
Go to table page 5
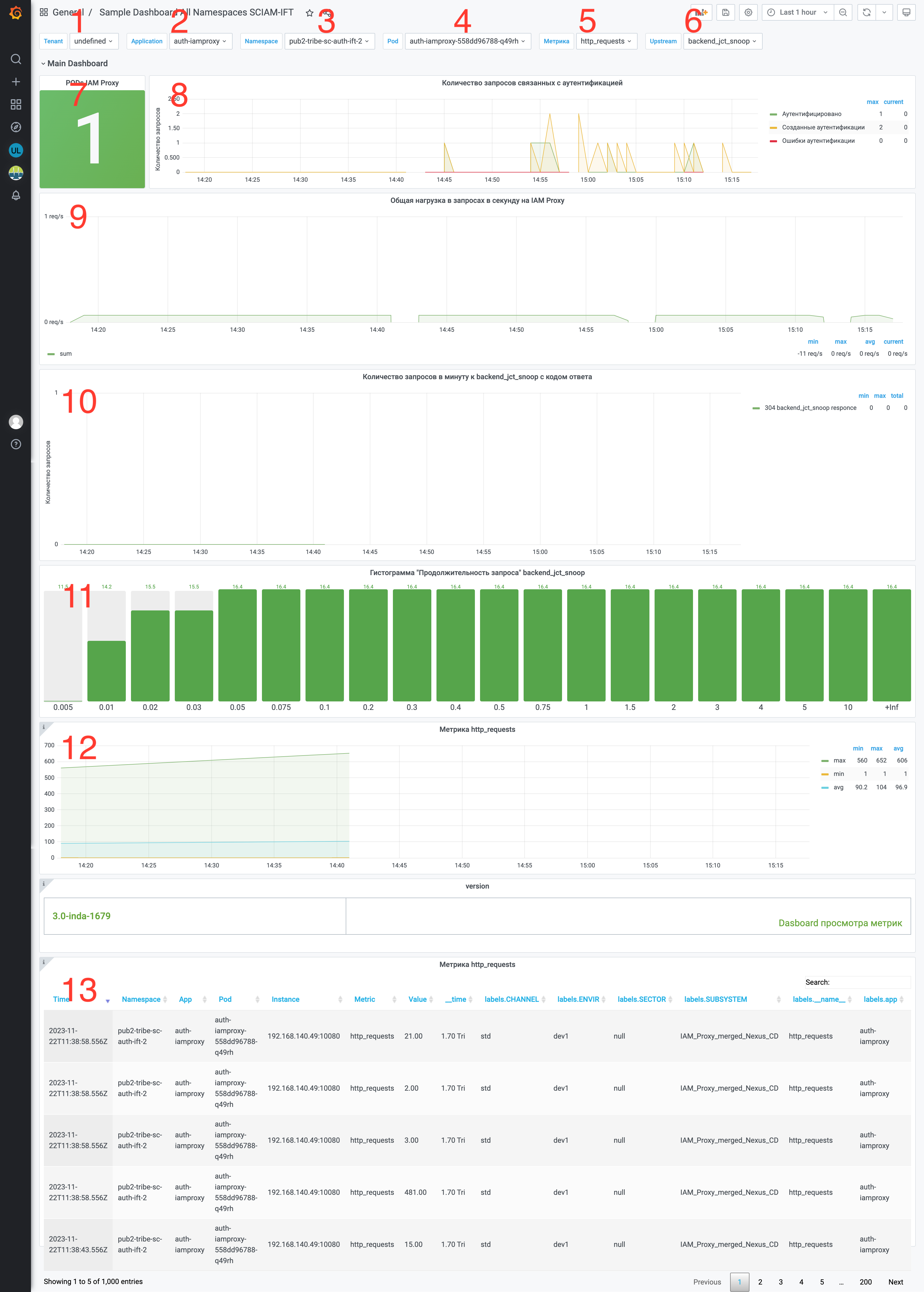pos(822,1282)
